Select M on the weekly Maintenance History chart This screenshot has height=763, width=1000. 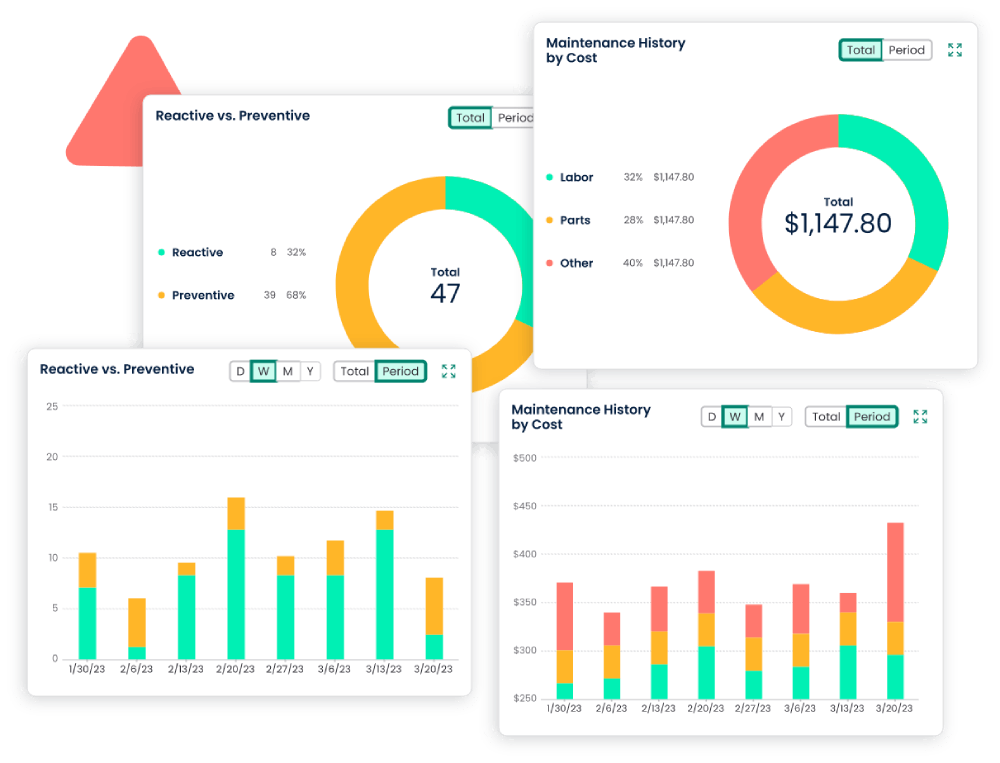click(x=758, y=417)
